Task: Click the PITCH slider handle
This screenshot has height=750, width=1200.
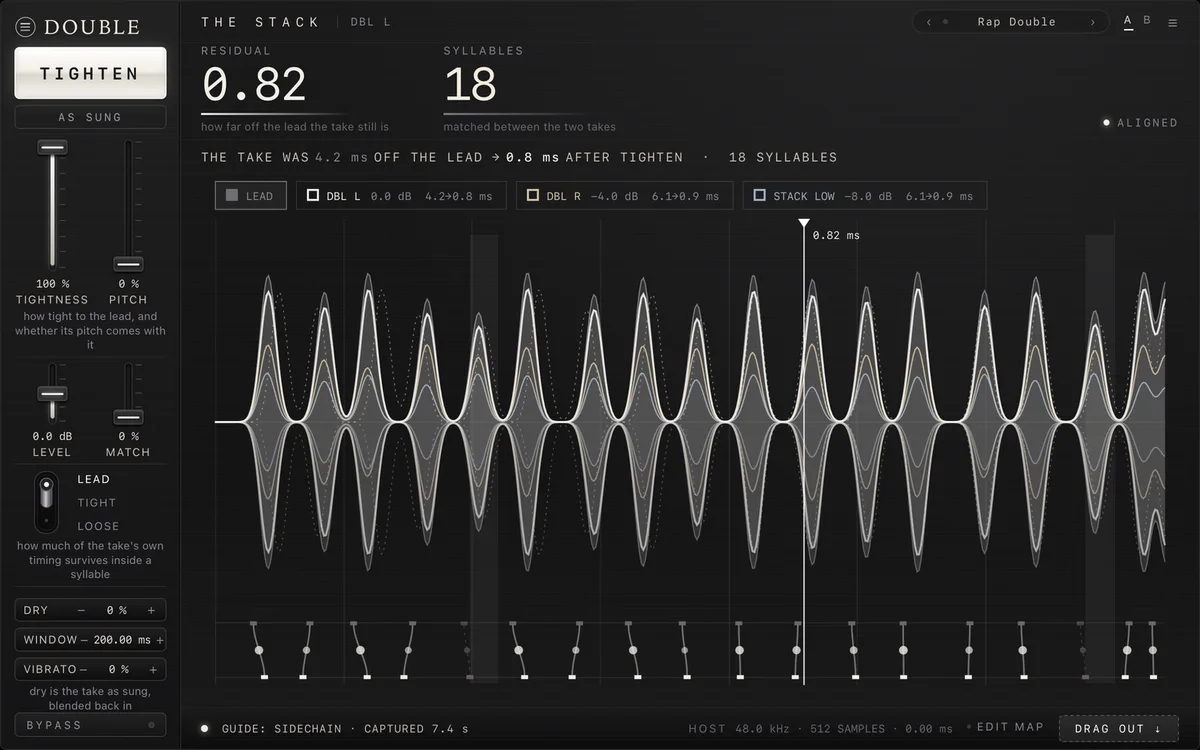Action: tap(128, 264)
